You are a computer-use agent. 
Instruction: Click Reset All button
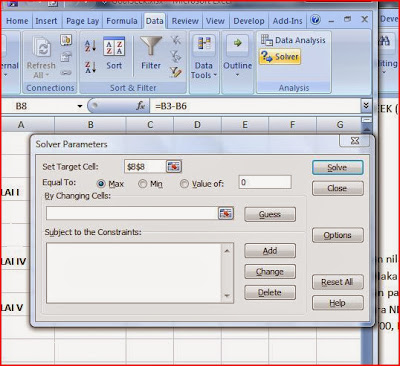click(x=337, y=282)
